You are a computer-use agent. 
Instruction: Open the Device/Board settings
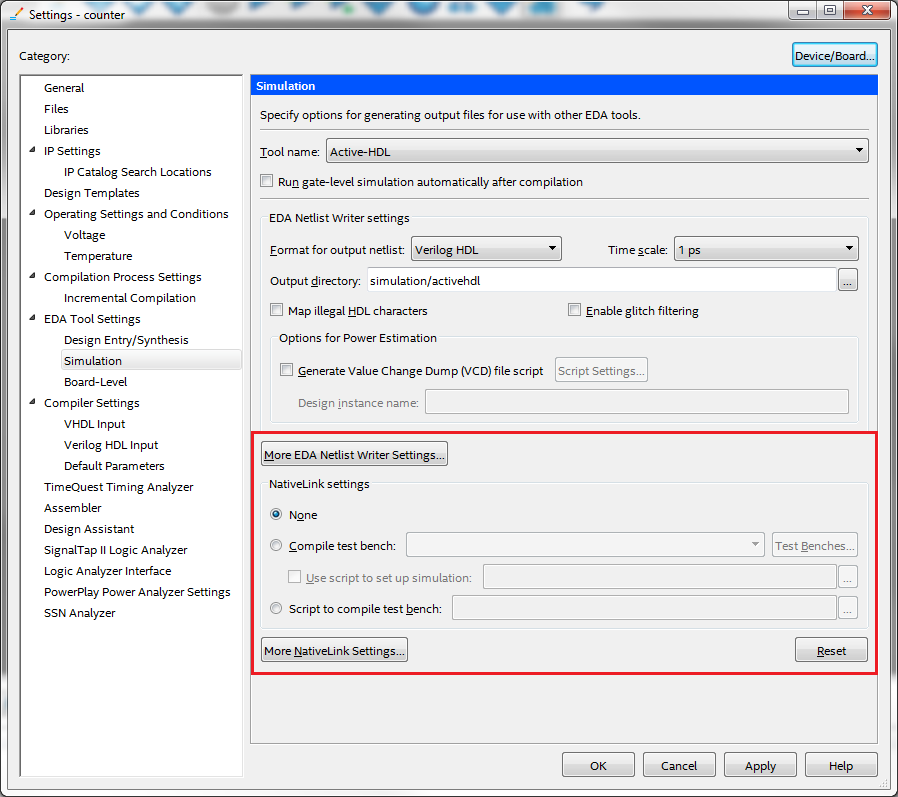(834, 56)
